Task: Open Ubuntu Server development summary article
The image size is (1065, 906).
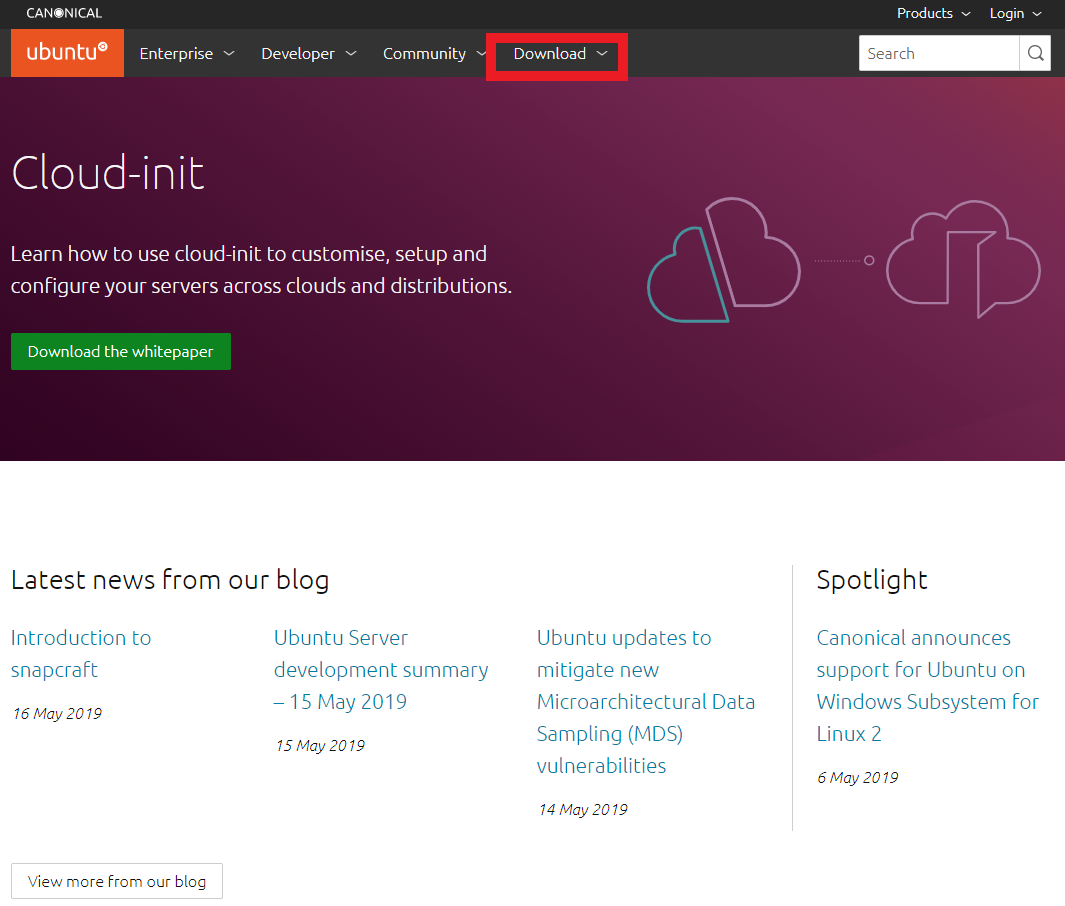Action: [x=381, y=670]
